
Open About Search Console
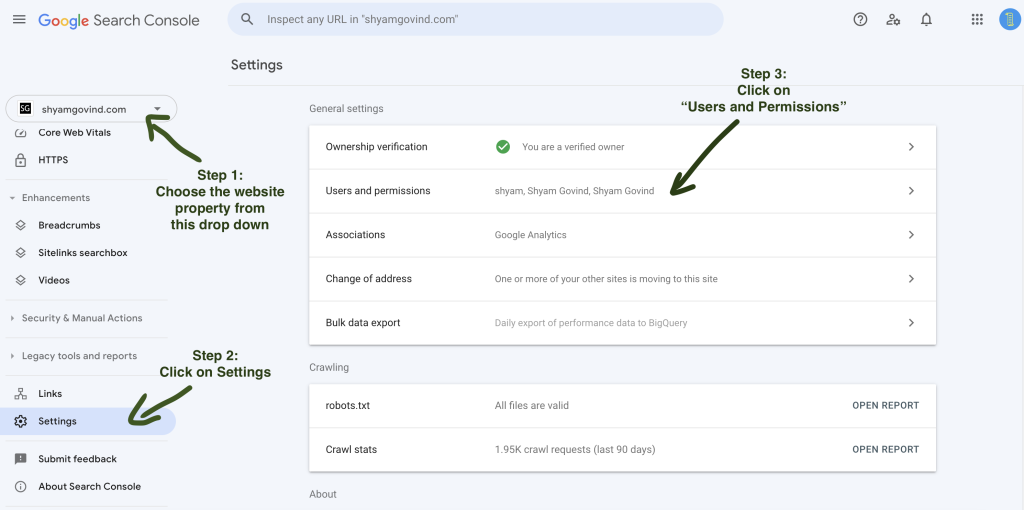(x=89, y=486)
